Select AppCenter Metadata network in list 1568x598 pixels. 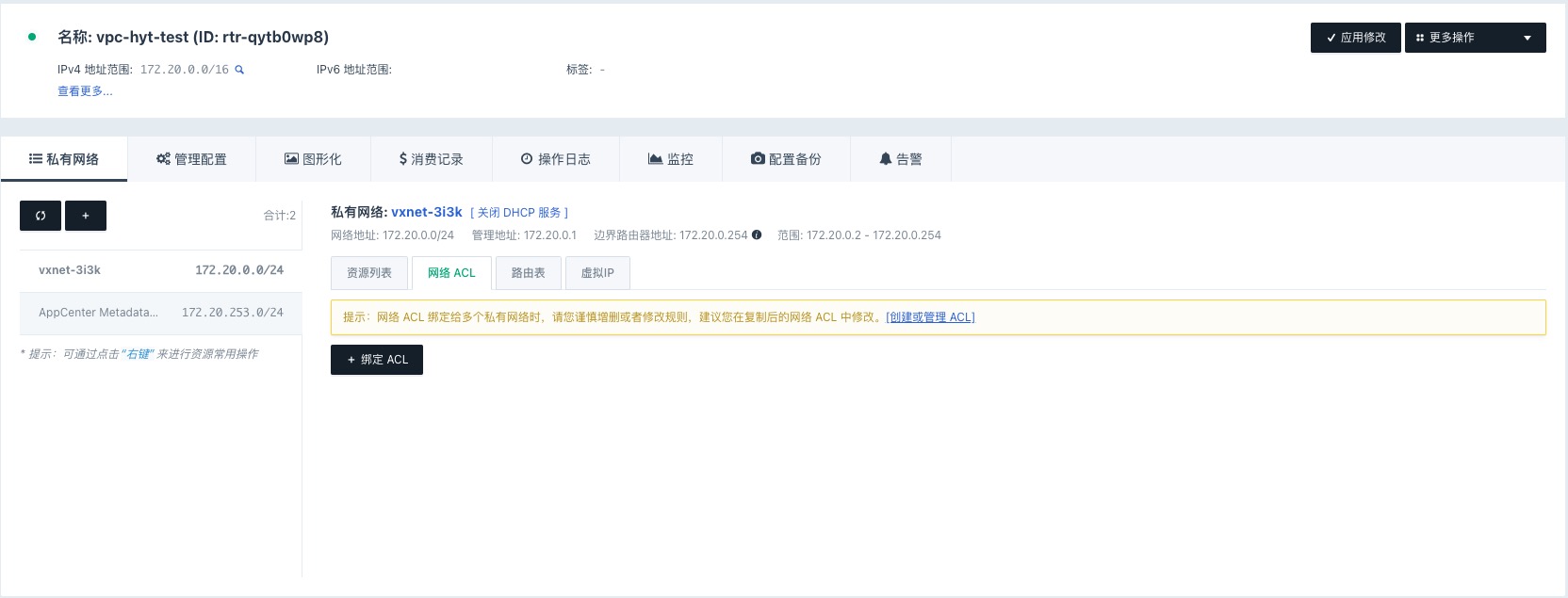click(160, 313)
